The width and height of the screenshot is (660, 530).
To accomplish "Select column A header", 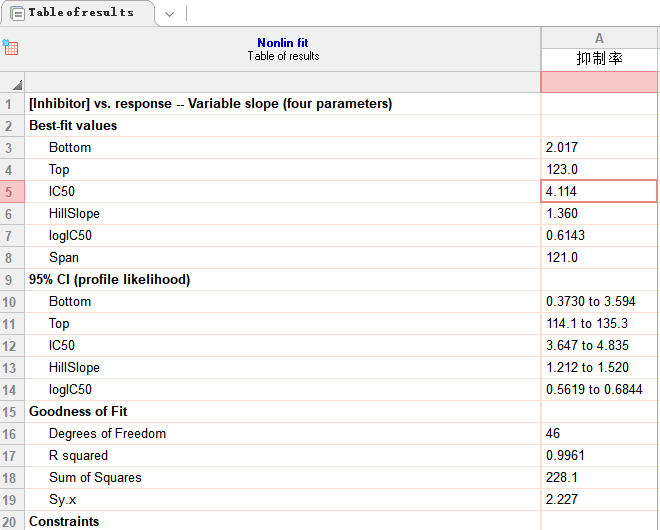I will pyautogui.click(x=599, y=38).
